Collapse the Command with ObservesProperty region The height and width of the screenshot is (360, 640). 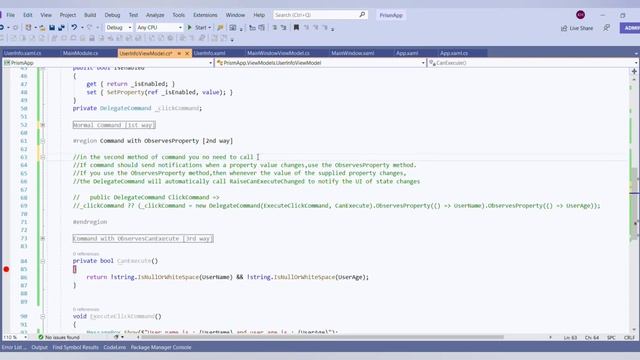[42, 141]
